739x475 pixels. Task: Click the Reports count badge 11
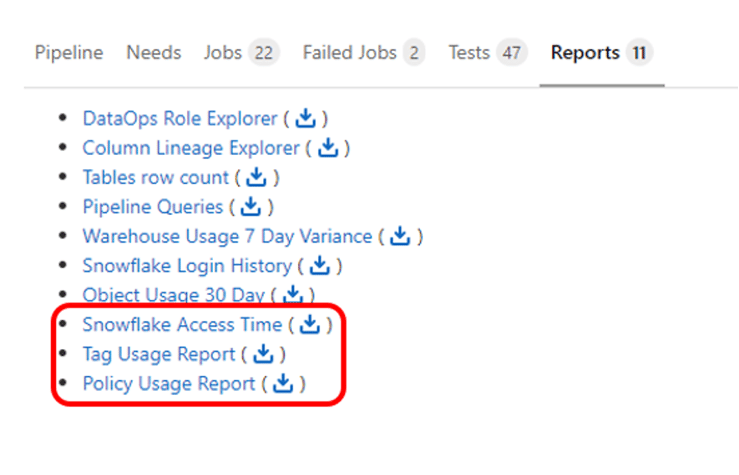pyautogui.click(x=639, y=52)
